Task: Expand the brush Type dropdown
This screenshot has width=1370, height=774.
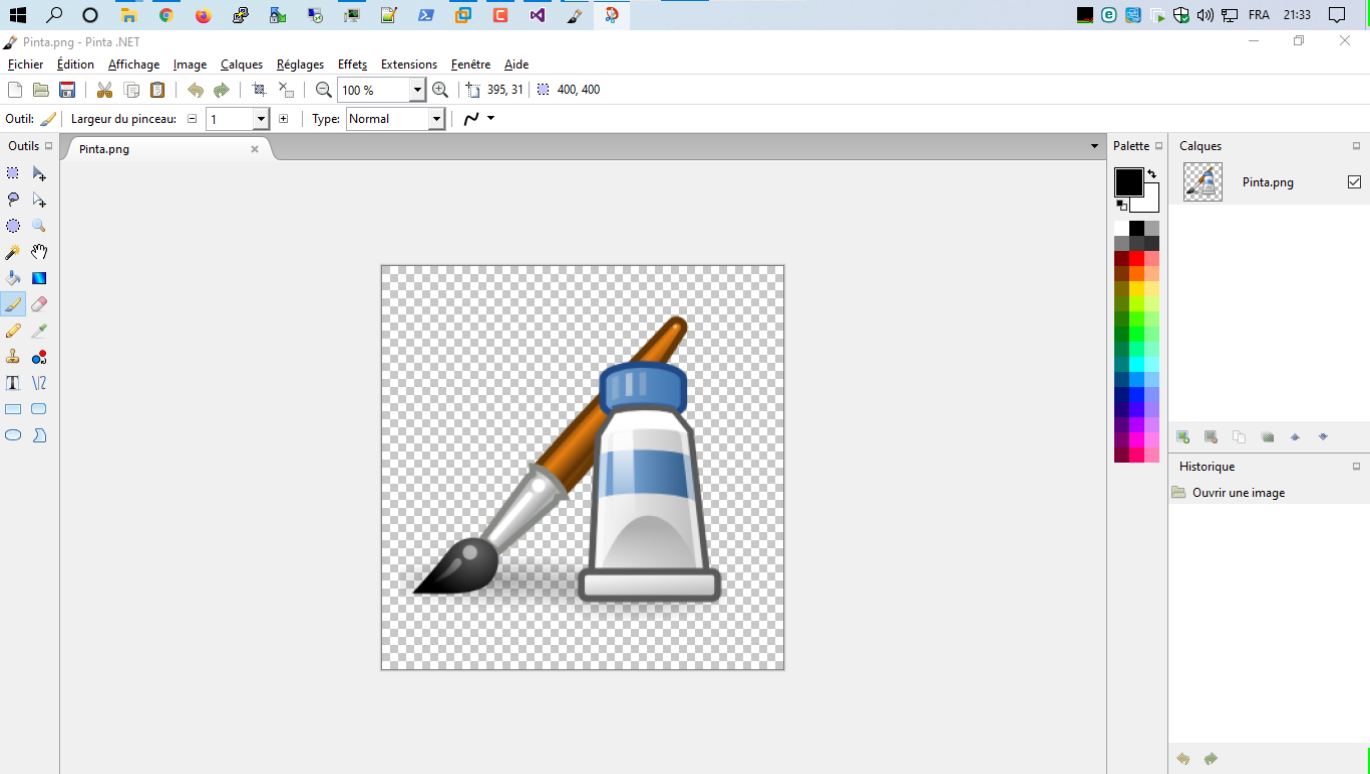Action: [x=436, y=119]
